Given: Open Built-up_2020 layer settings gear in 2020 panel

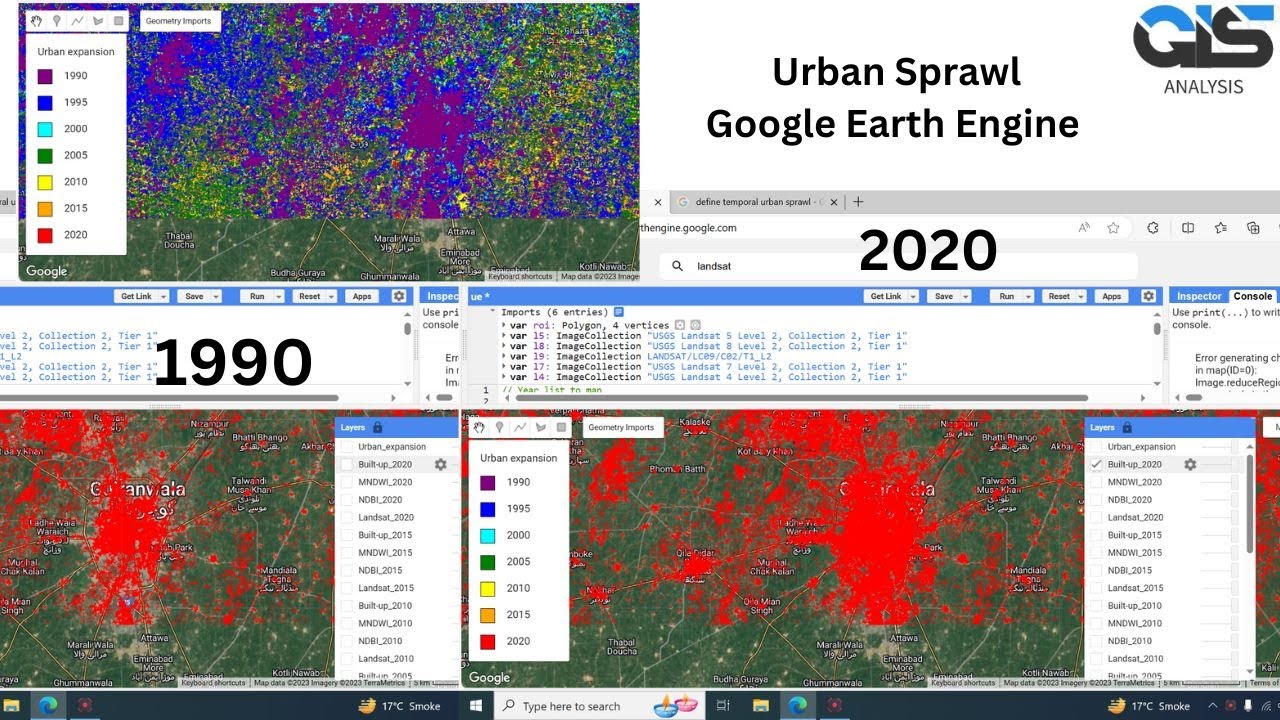Looking at the screenshot, I should tap(1190, 464).
